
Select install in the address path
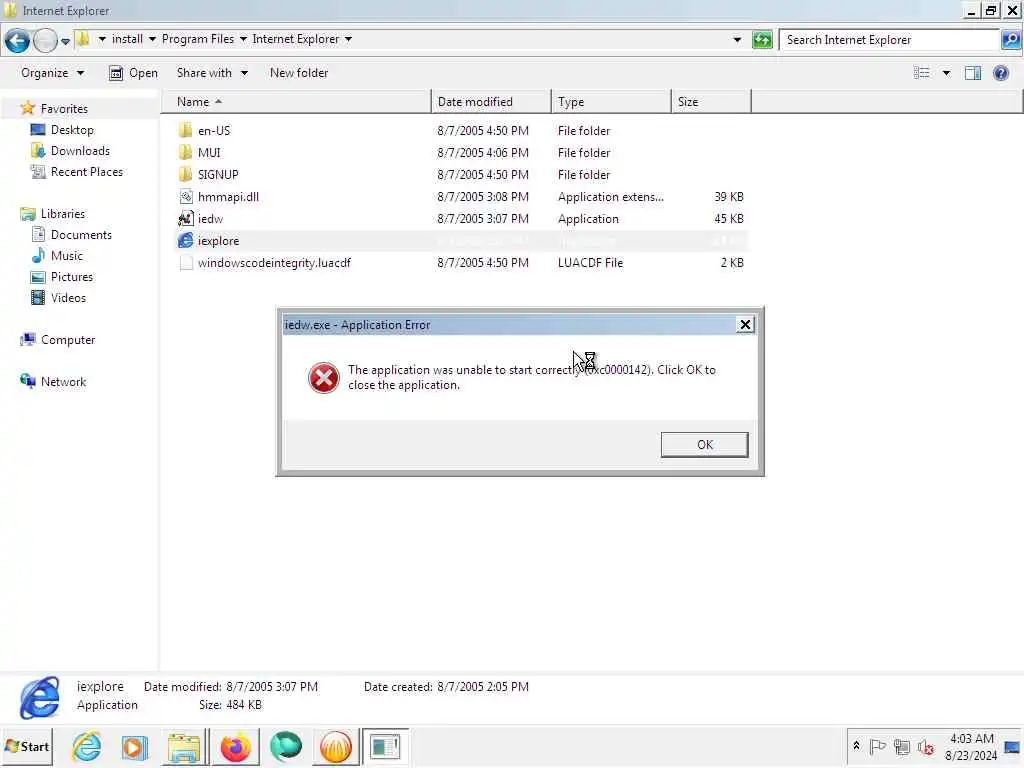[127, 39]
